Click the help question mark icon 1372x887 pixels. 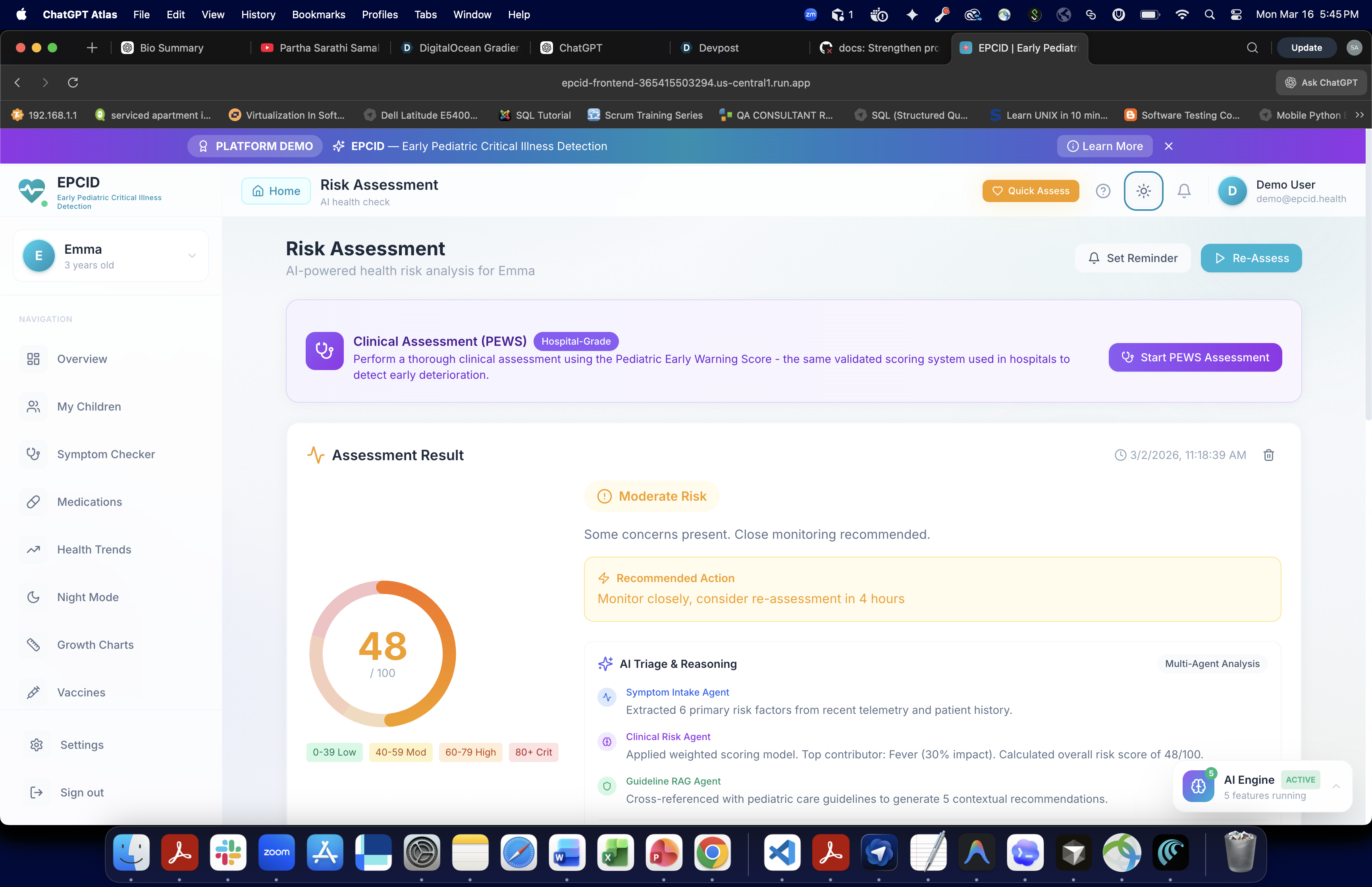[1102, 191]
